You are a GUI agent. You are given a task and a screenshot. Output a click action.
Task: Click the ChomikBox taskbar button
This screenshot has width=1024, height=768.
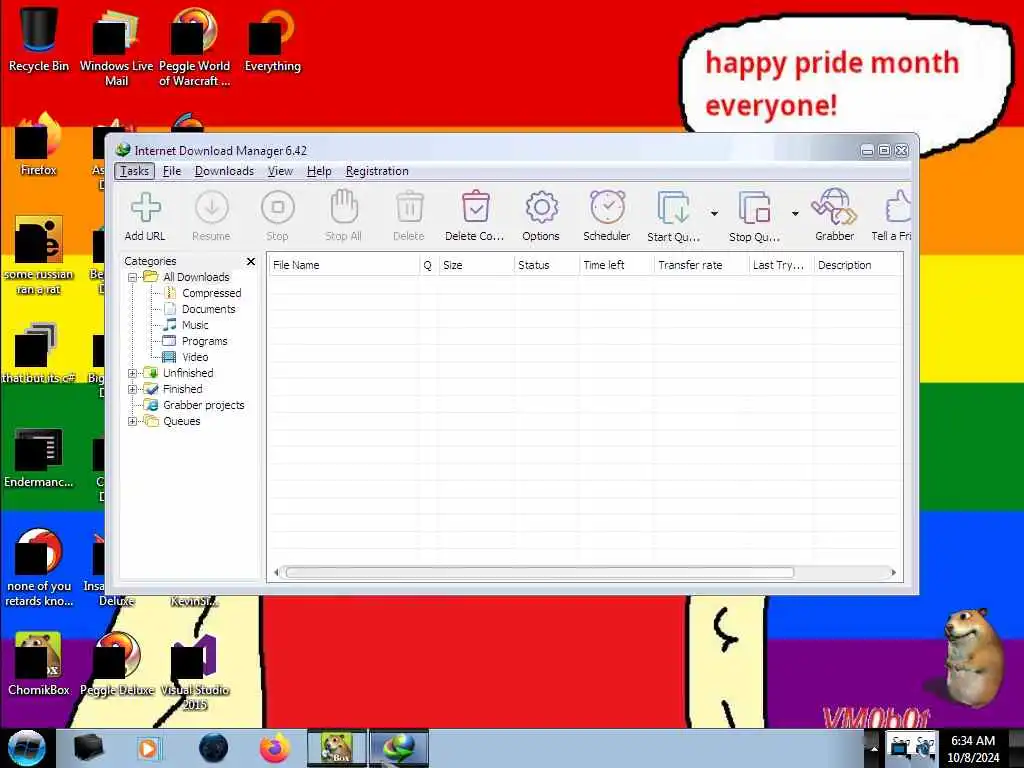click(x=337, y=748)
